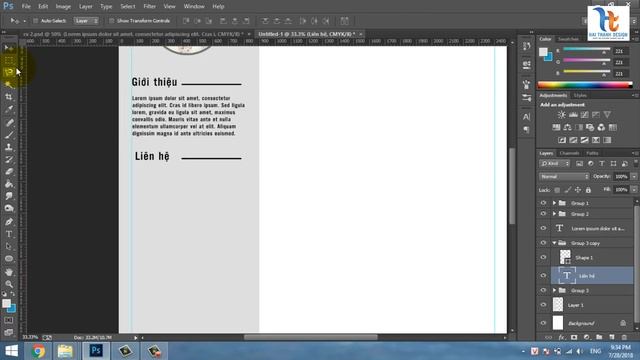Image resolution: width=640 pixels, height=360 pixels.
Task: Open the Windows Start menu
Action: pos(11,351)
